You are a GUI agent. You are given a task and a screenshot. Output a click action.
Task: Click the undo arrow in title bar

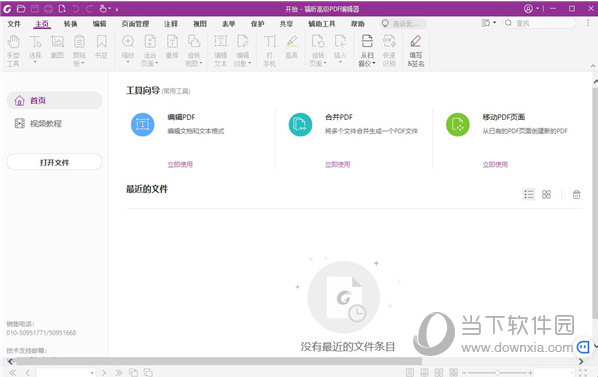click(76, 8)
